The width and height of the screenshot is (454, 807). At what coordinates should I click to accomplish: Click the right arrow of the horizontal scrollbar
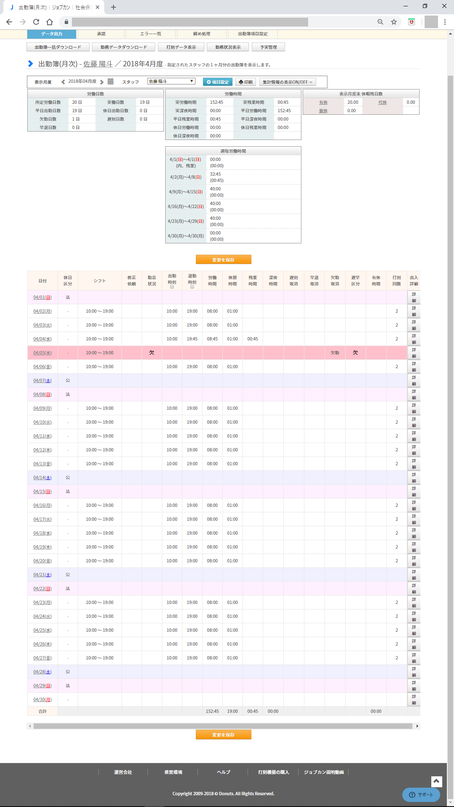click(x=417, y=726)
